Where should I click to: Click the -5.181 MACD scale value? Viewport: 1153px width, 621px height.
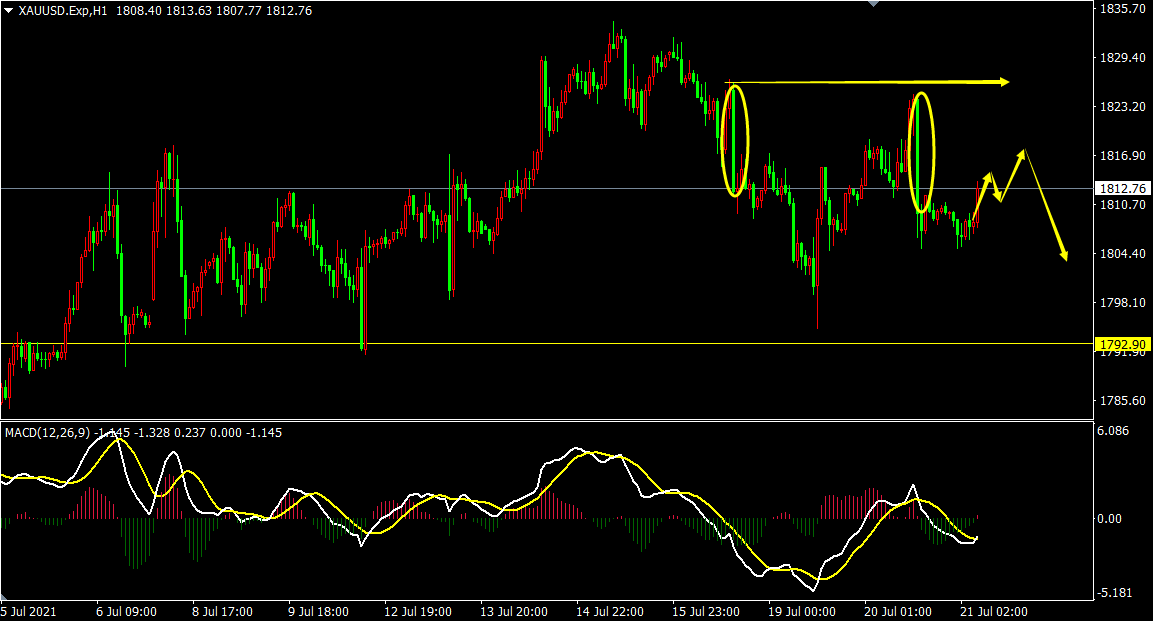(x=1115, y=592)
